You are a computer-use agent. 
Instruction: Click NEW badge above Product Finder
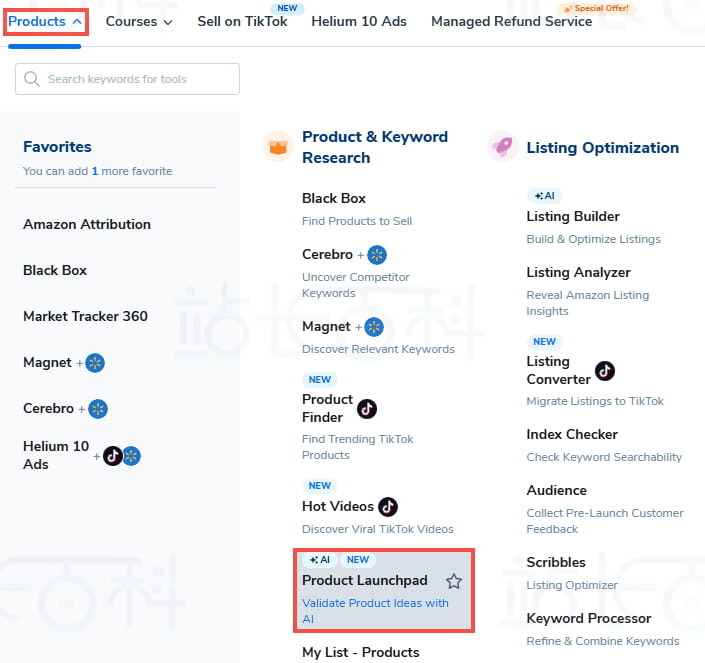click(320, 380)
